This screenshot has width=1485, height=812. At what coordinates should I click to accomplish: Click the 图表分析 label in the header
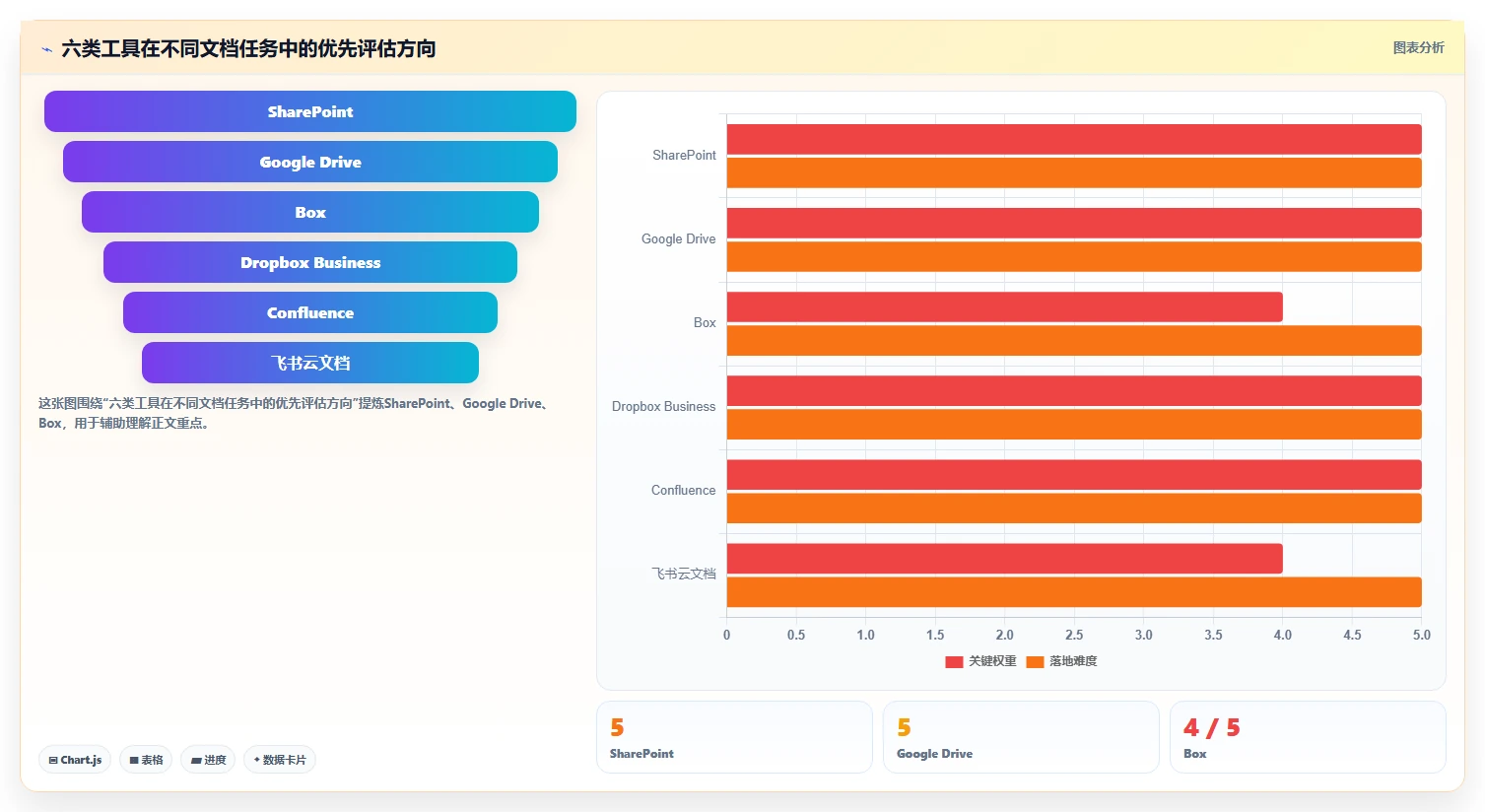[x=1418, y=47]
